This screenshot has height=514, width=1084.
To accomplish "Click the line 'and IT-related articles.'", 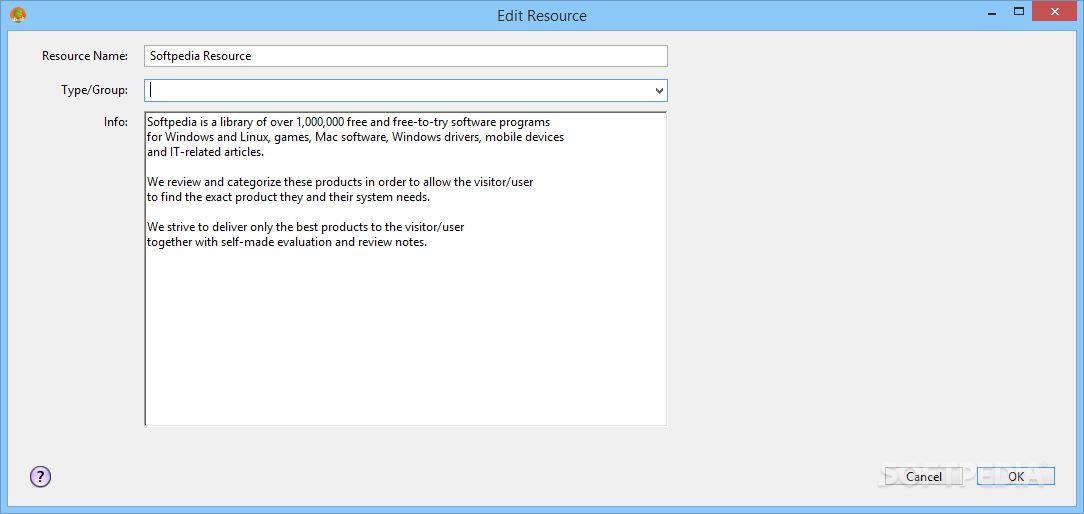I will pyautogui.click(x=205, y=152).
